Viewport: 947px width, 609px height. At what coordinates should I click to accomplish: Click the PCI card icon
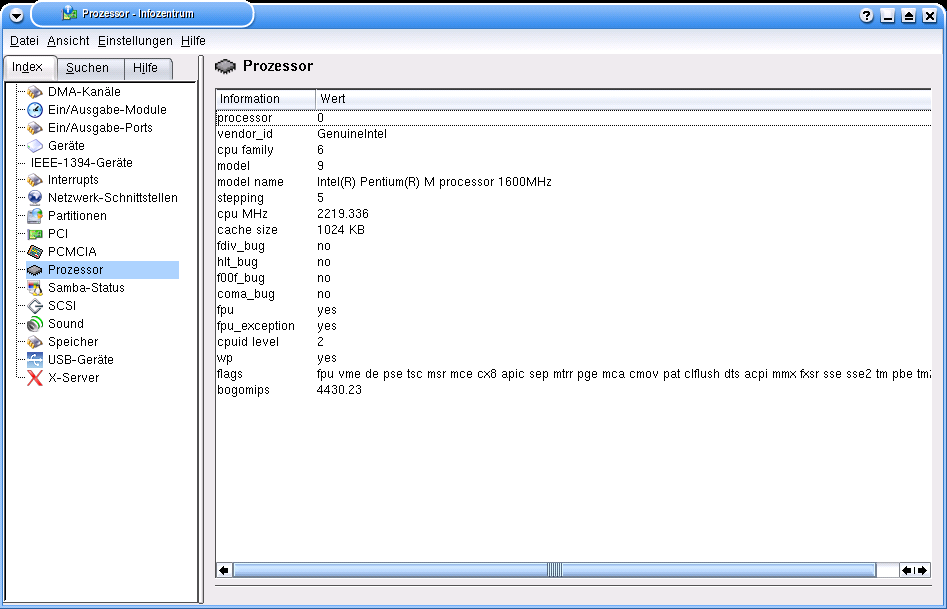point(35,234)
